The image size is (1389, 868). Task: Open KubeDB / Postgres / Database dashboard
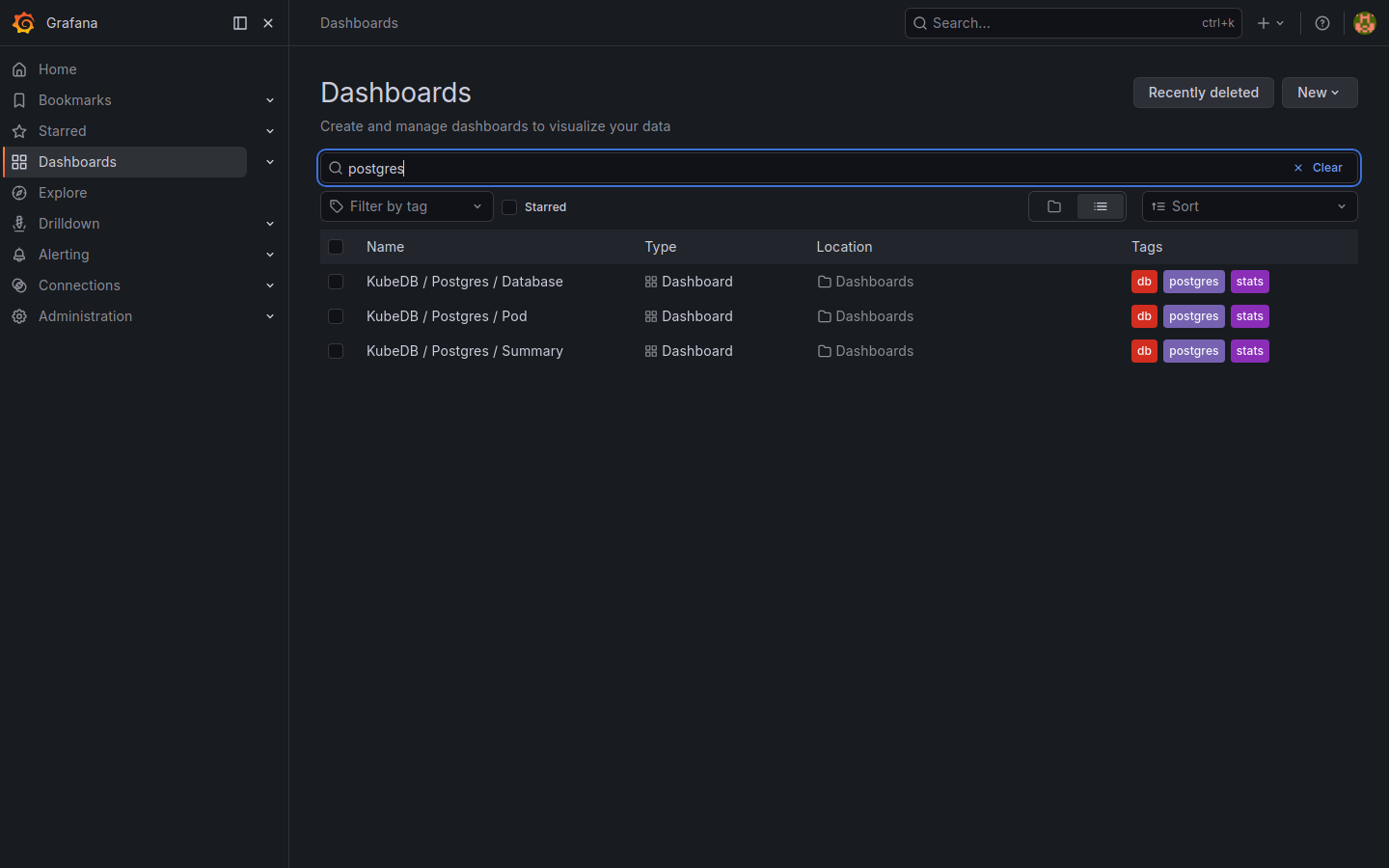(465, 282)
